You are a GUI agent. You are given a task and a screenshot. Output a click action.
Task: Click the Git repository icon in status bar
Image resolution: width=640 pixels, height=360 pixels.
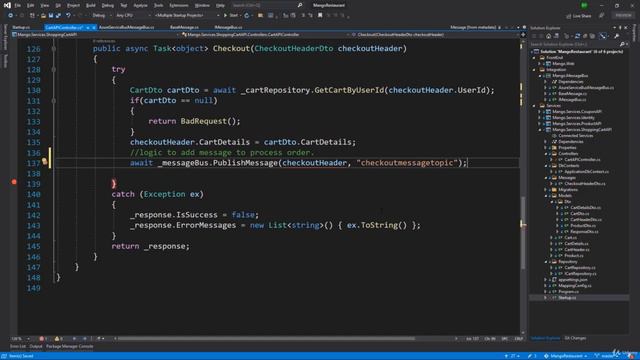click(x=546, y=356)
